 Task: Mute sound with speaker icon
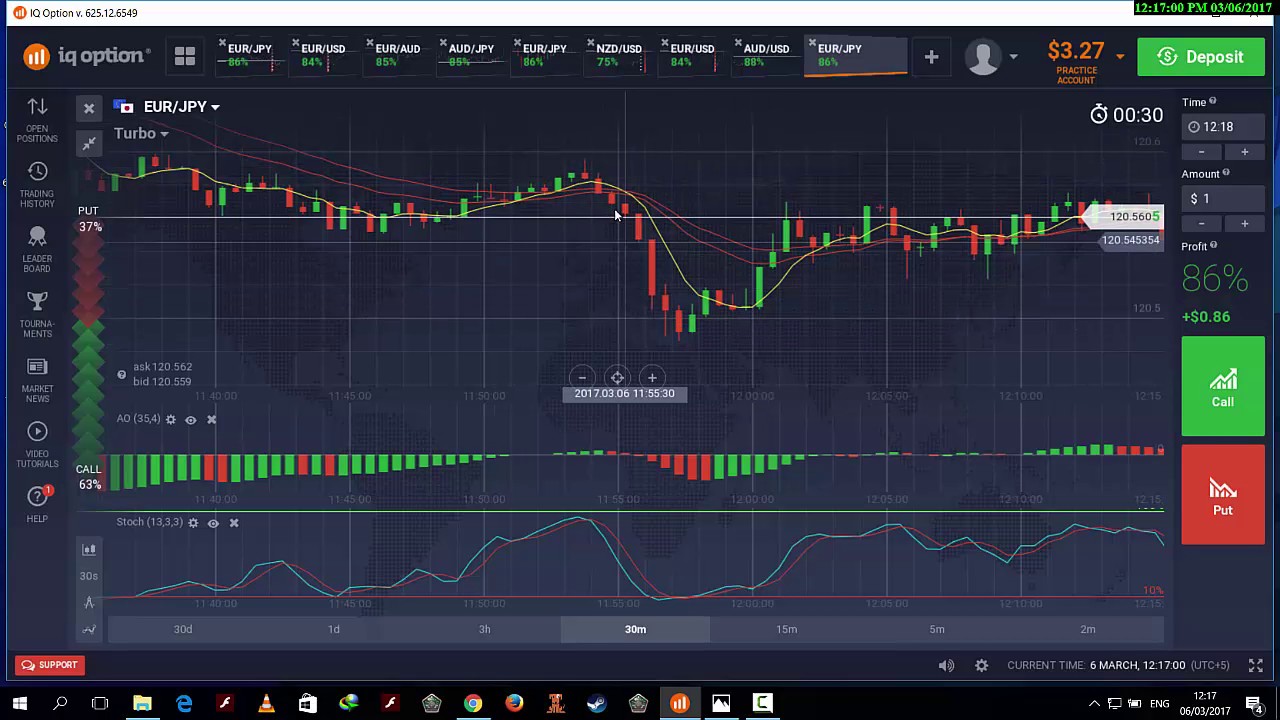[x=946, y=665]
